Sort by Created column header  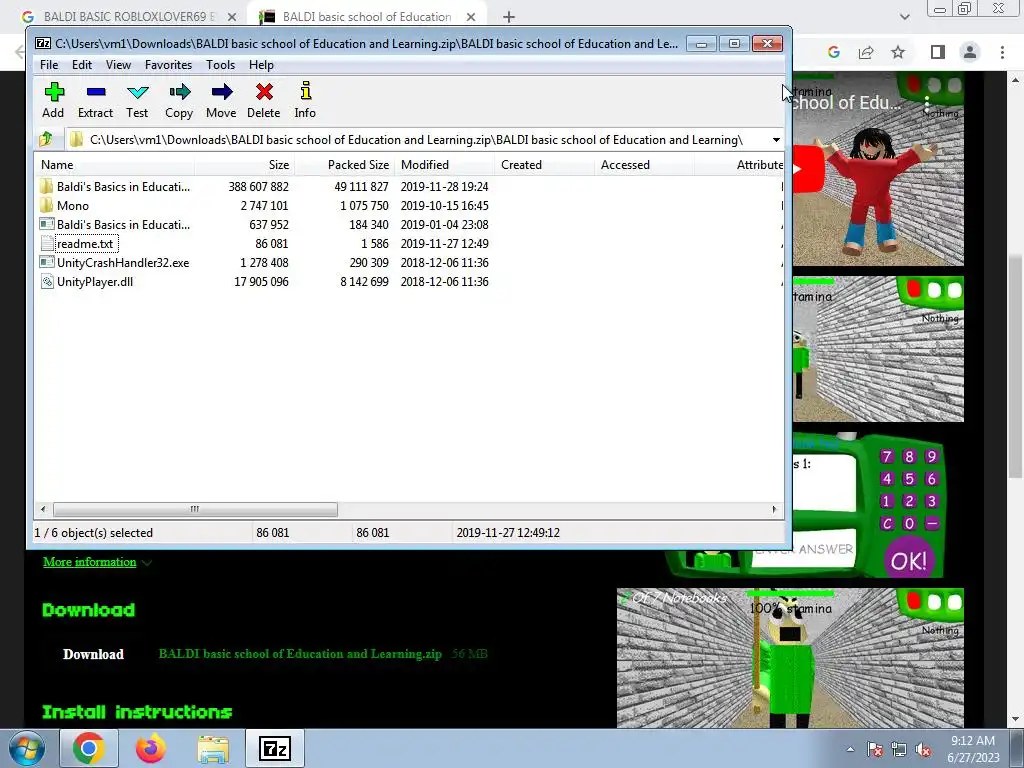545,165
